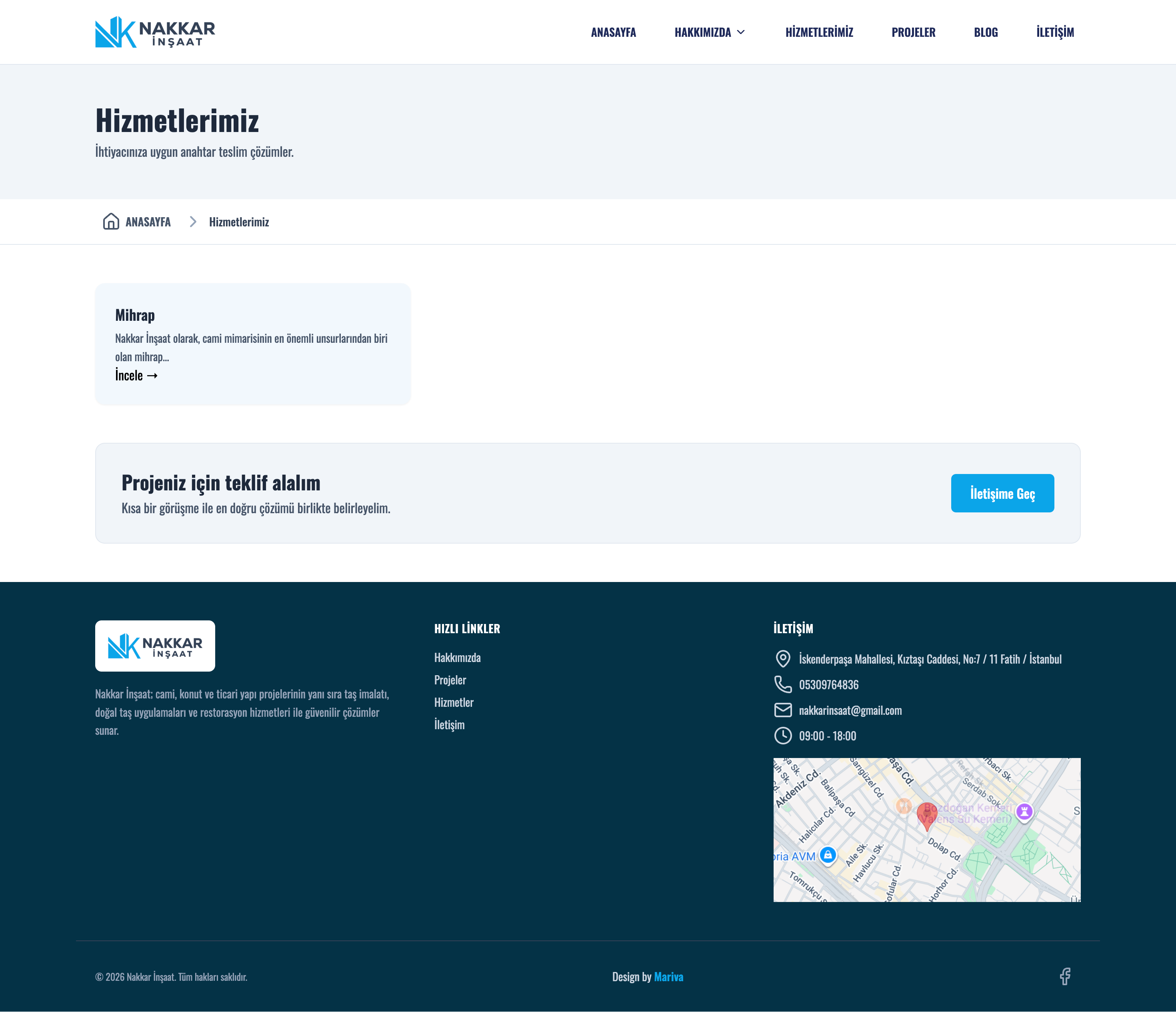Viewport: 1176px width, 1012px height.
Task: Open the Mariva designer link
Action: 668,977
